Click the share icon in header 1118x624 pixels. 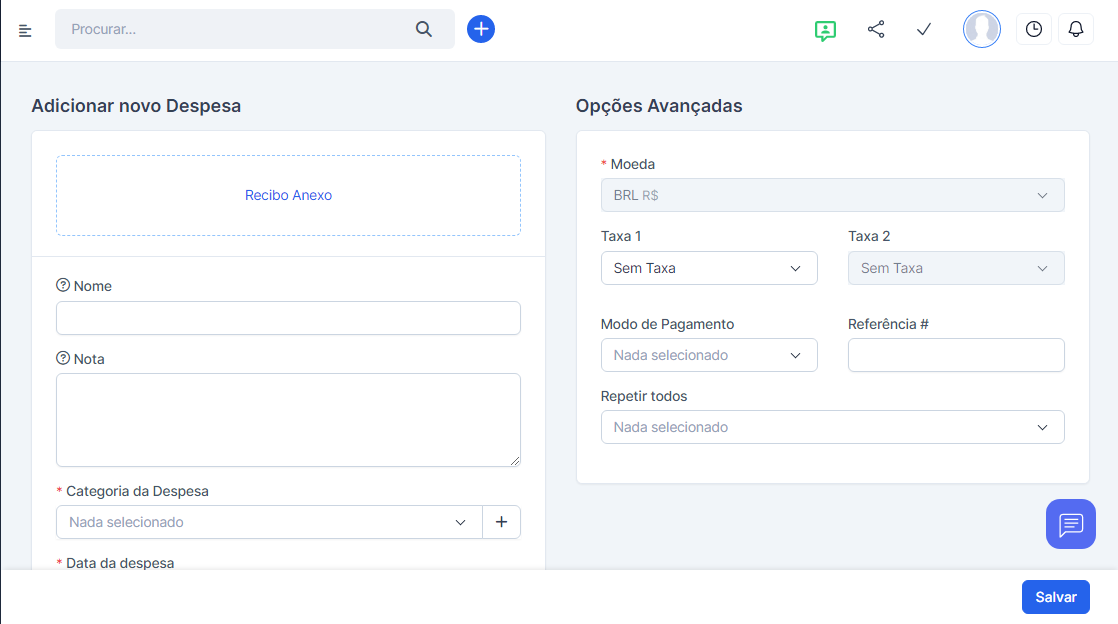pos(876,29)
